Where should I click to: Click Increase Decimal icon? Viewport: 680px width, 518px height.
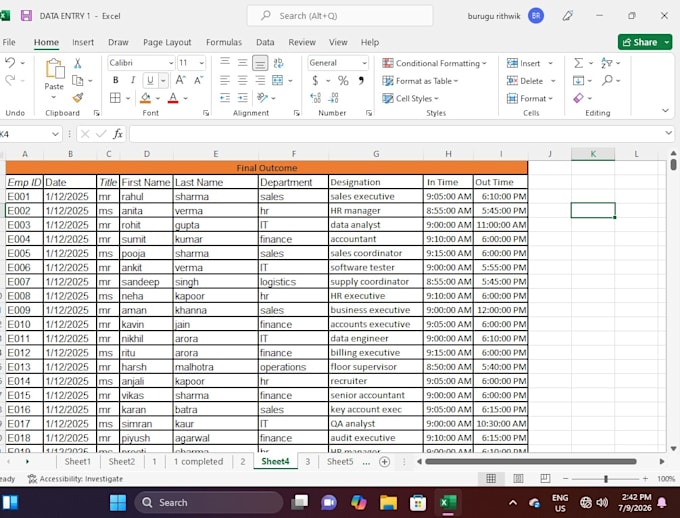[x=316, y=98]
